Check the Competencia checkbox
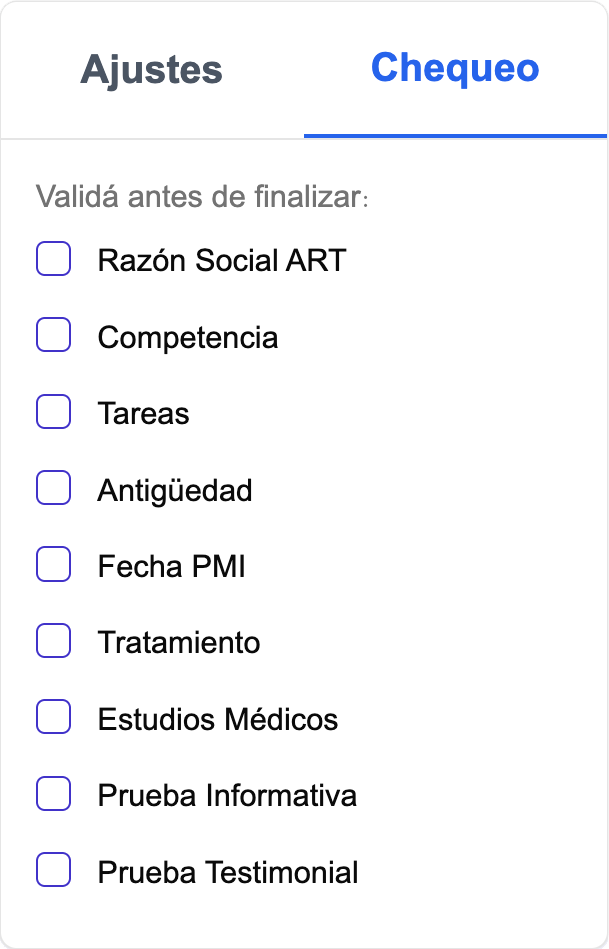This screenshot has height=949, width=609. 53,335
